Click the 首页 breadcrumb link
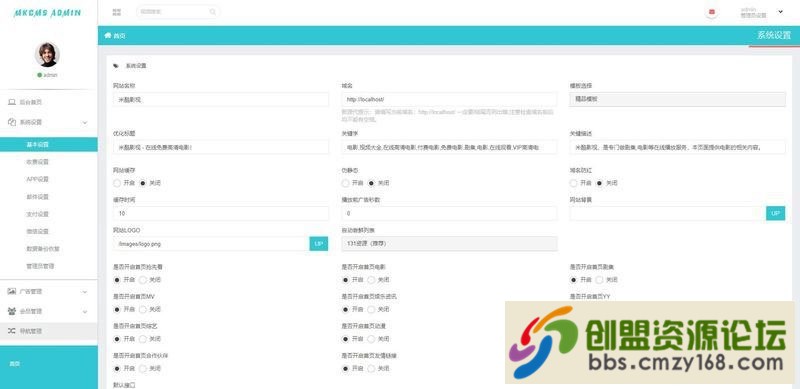Image resolution: width=800 pixels, height=389 pixels. [x=119, y=36]
